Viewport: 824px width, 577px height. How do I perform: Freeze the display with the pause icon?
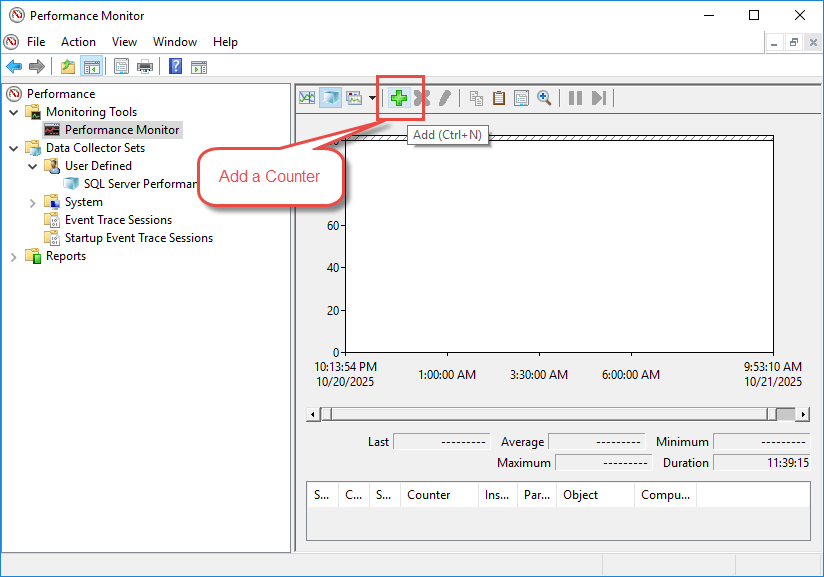coord(576,97)
